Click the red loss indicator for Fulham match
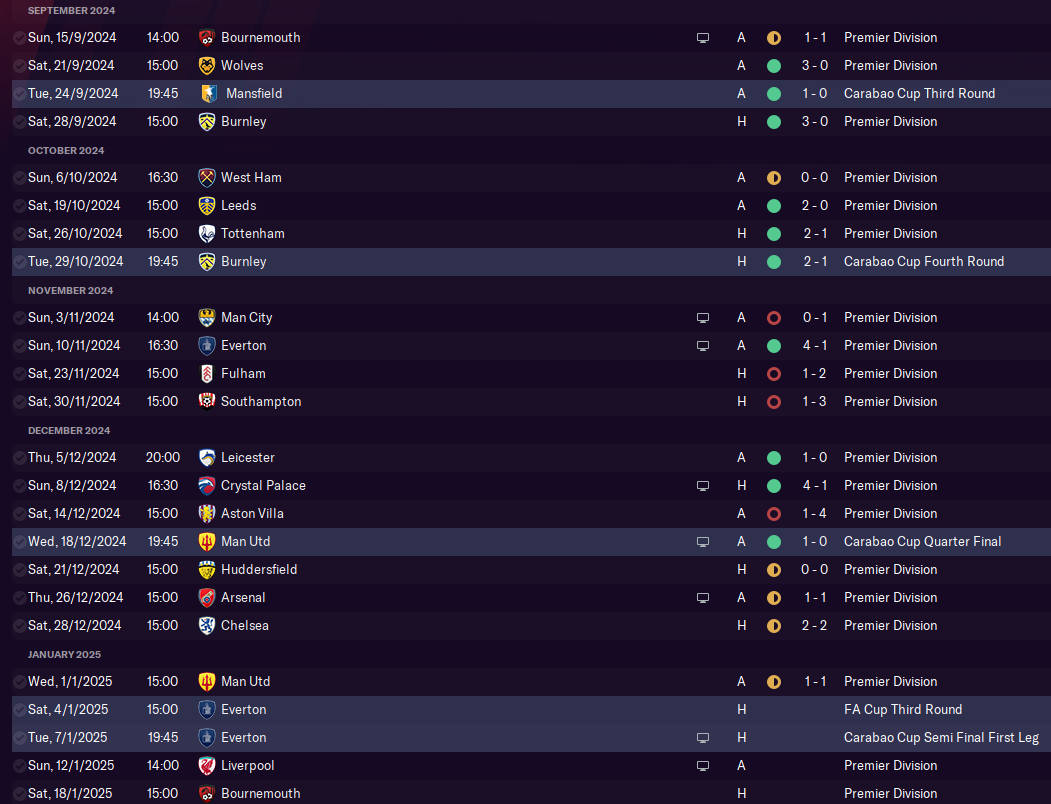This screenshot has width=1051, height=804. coord(774,374)
